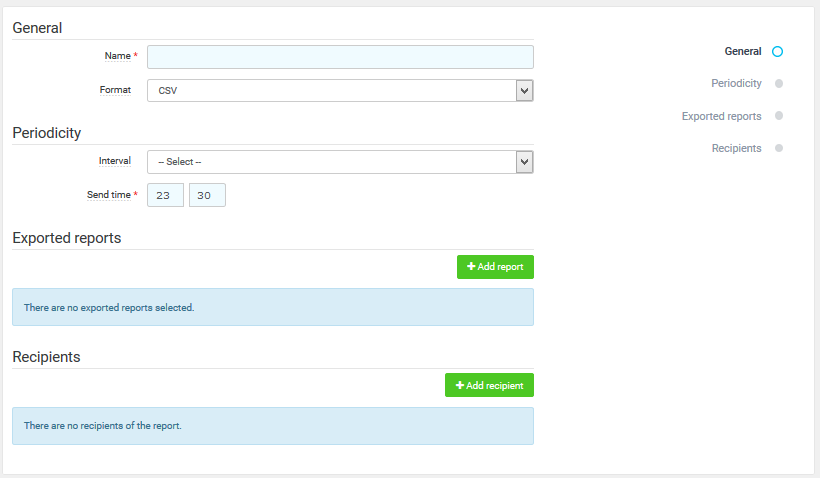Click the Recipients step dot

click(778, 148)
